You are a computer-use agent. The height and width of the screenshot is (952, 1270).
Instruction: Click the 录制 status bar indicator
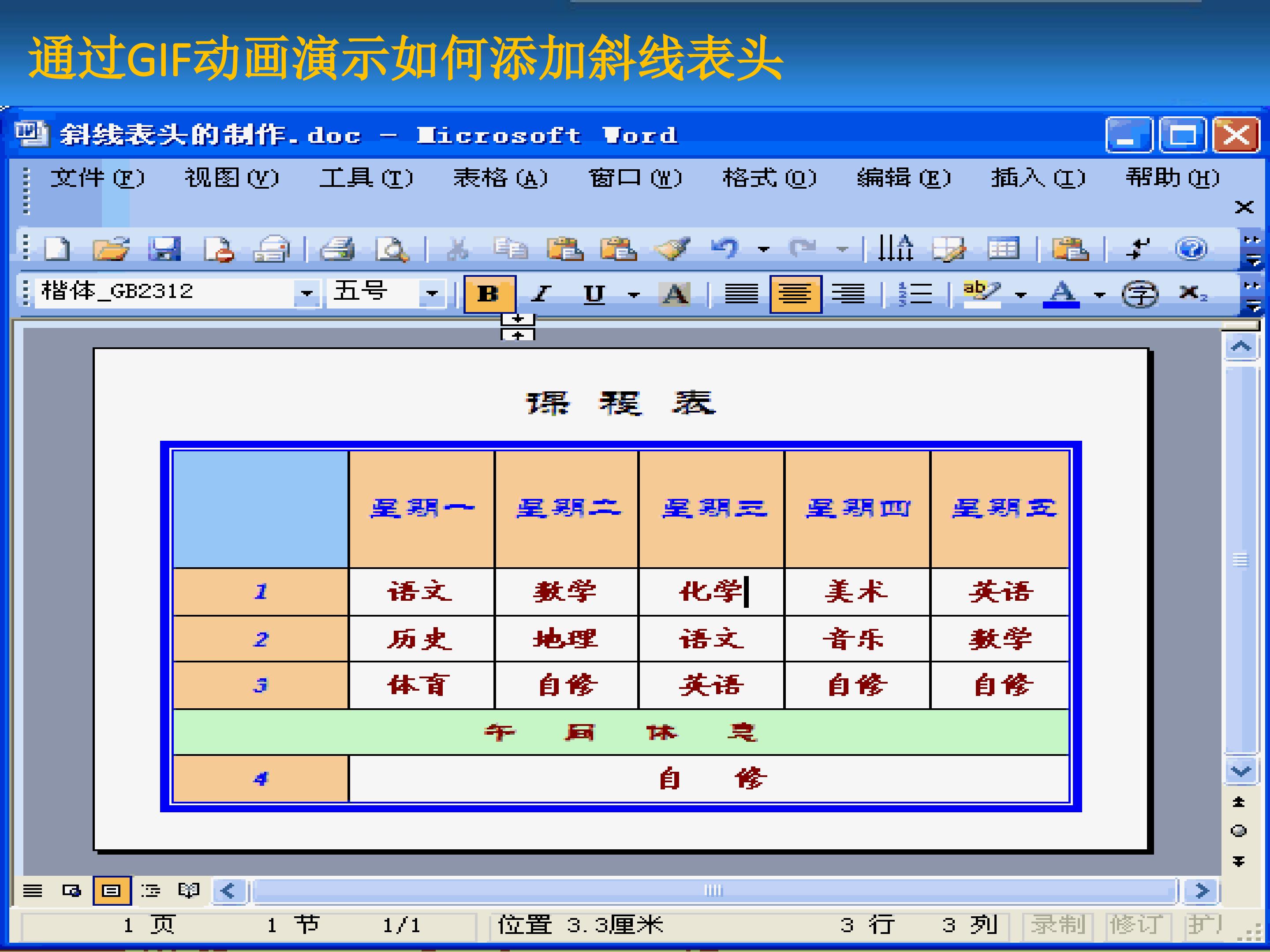coord(1057,925)
